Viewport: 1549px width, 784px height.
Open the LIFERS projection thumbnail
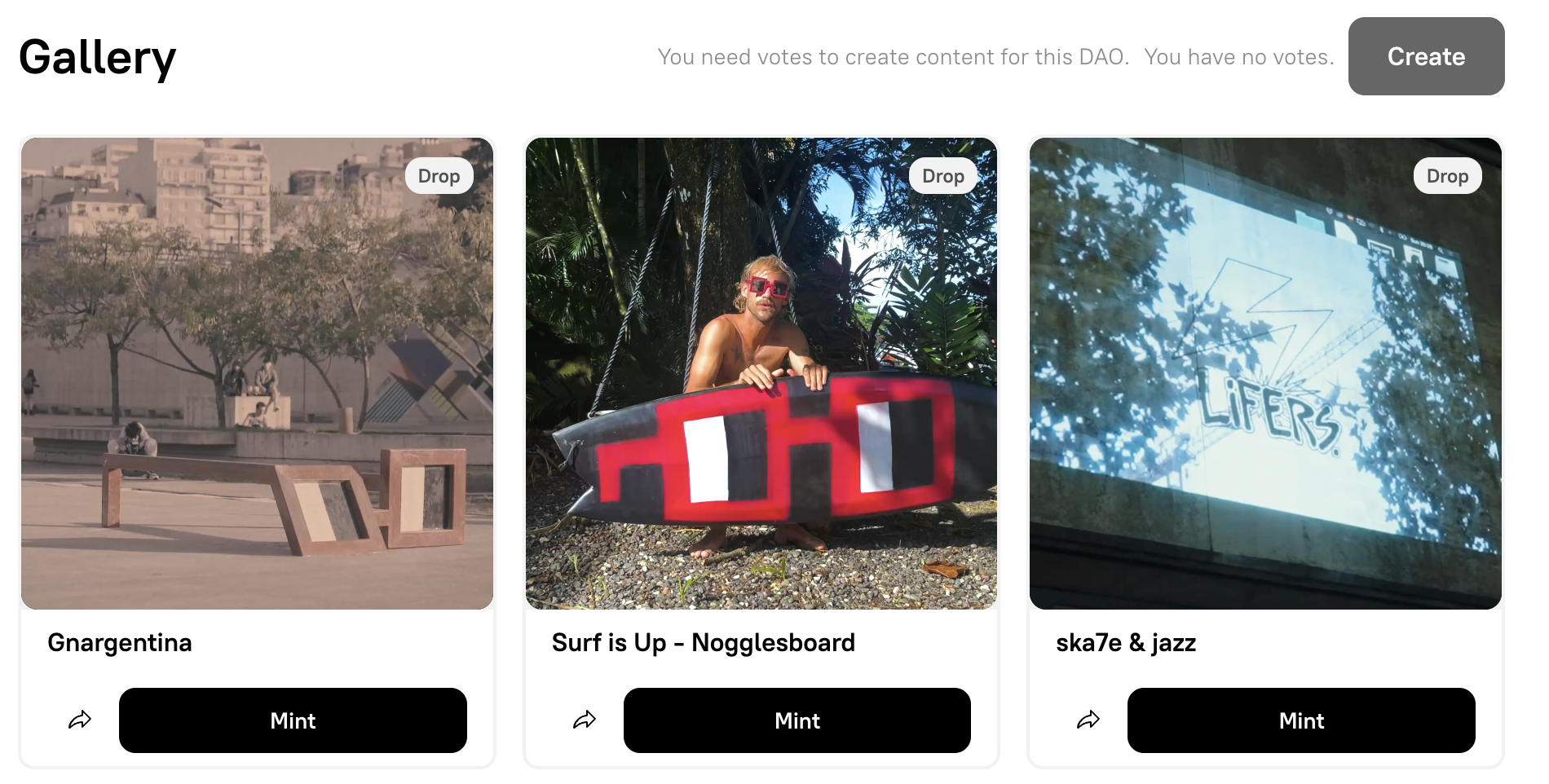pos(1265,373)
